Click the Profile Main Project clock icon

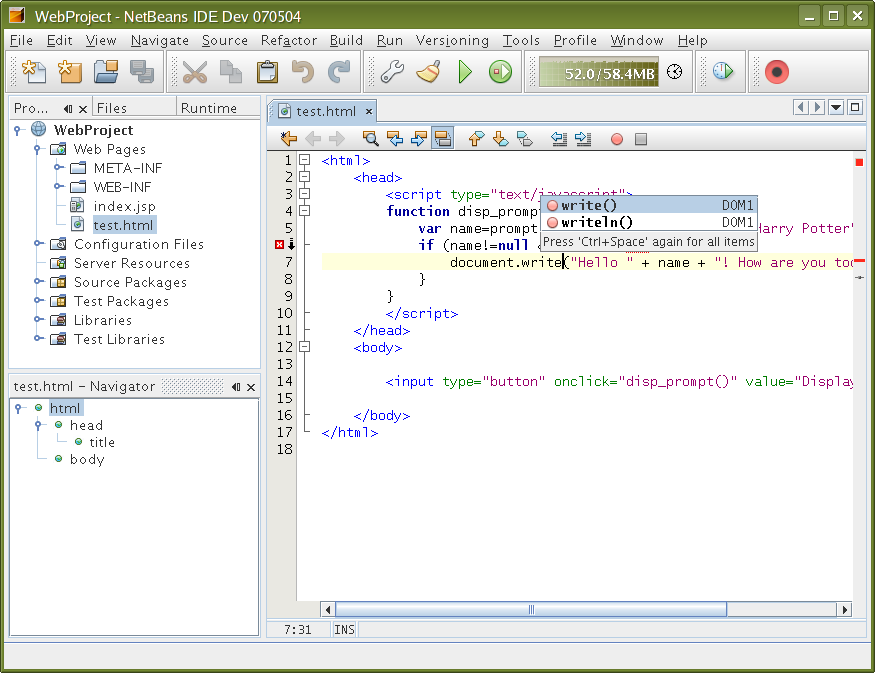723,72
